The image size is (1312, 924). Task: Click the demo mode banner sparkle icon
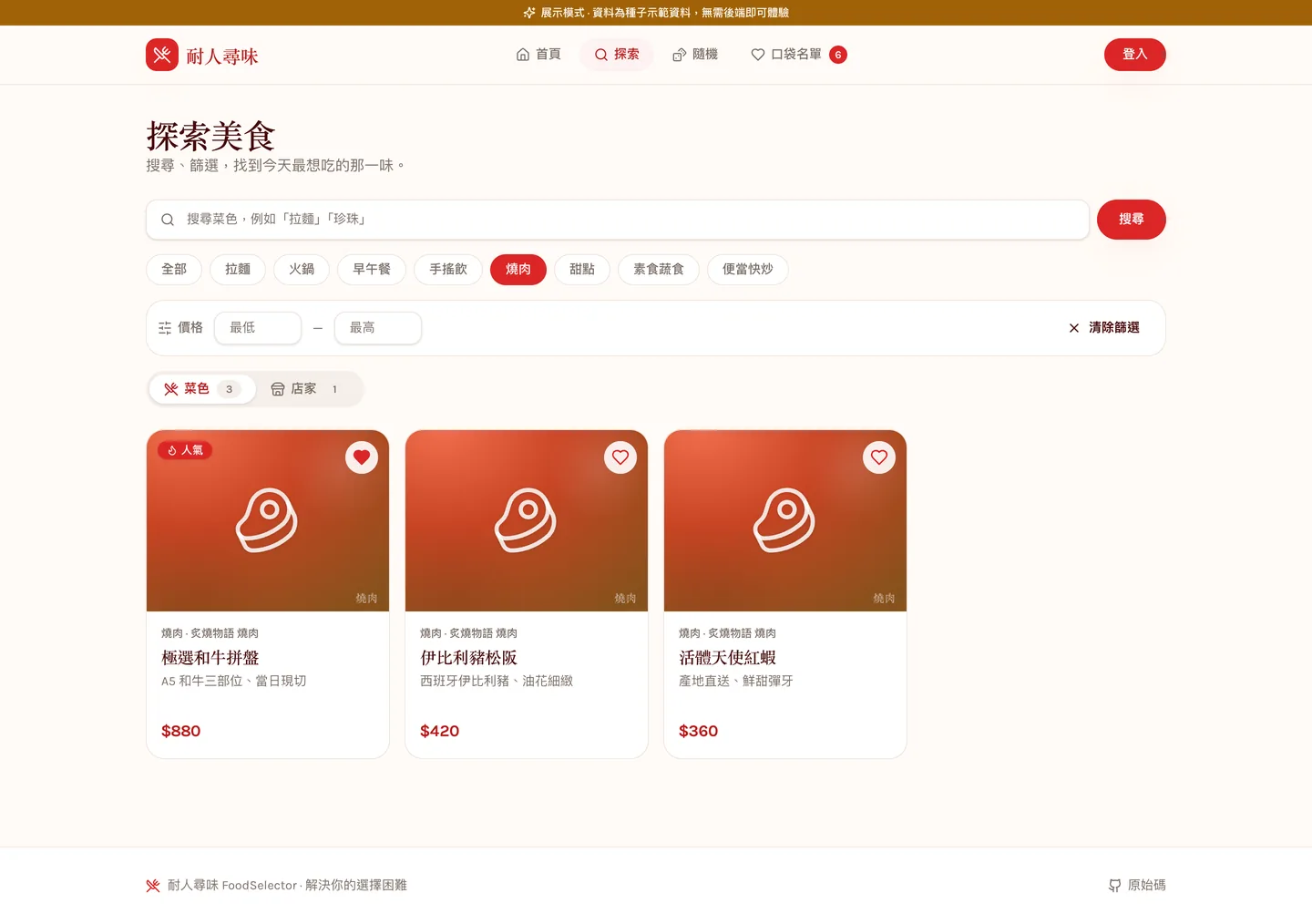click(529, 13)
